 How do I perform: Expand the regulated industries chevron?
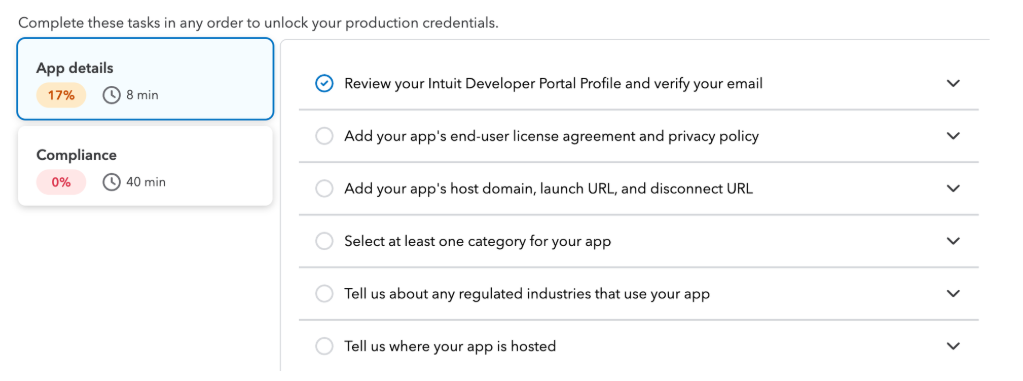[x=953, y=294]
